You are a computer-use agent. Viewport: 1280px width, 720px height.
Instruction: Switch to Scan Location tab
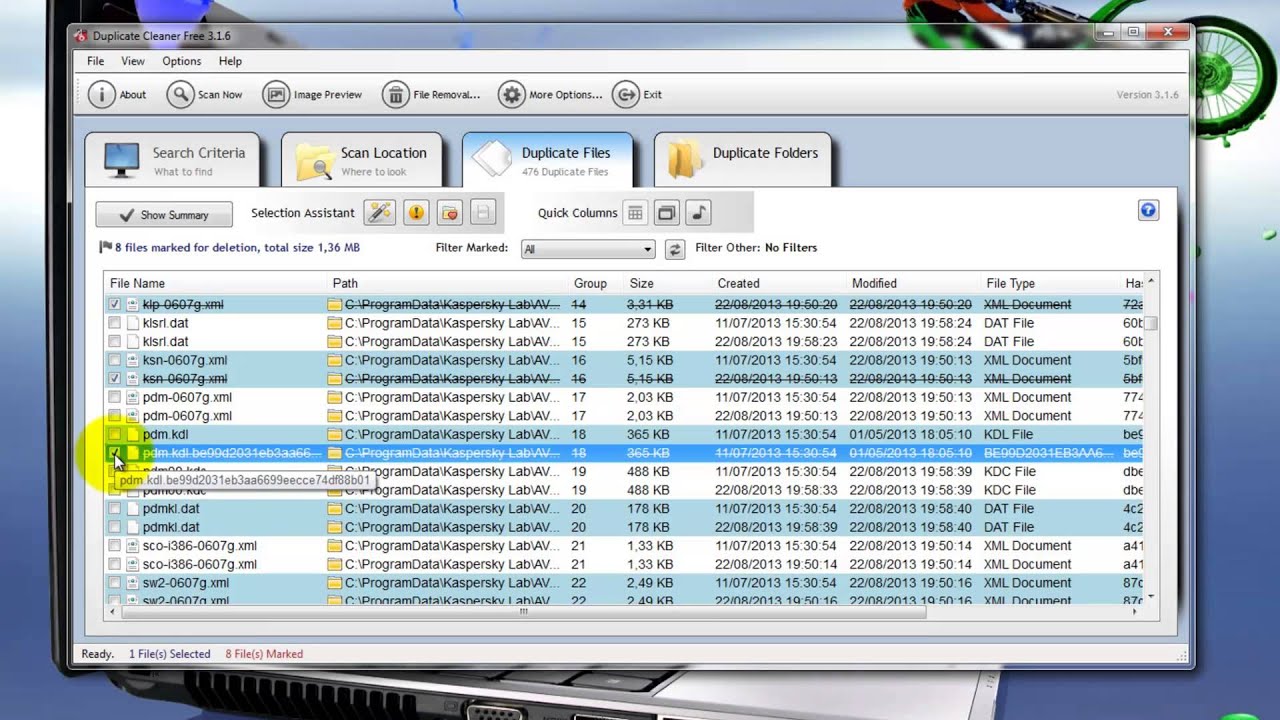point(362,160)
